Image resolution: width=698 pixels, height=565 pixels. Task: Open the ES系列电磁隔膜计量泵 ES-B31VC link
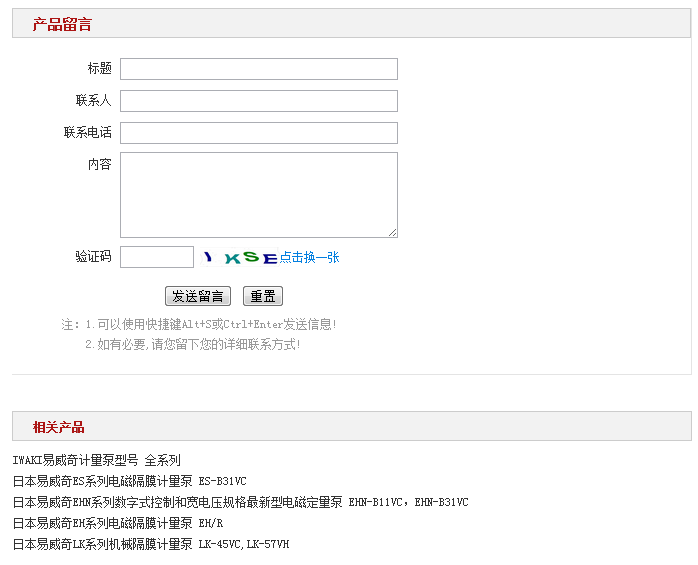coord(130,481)
